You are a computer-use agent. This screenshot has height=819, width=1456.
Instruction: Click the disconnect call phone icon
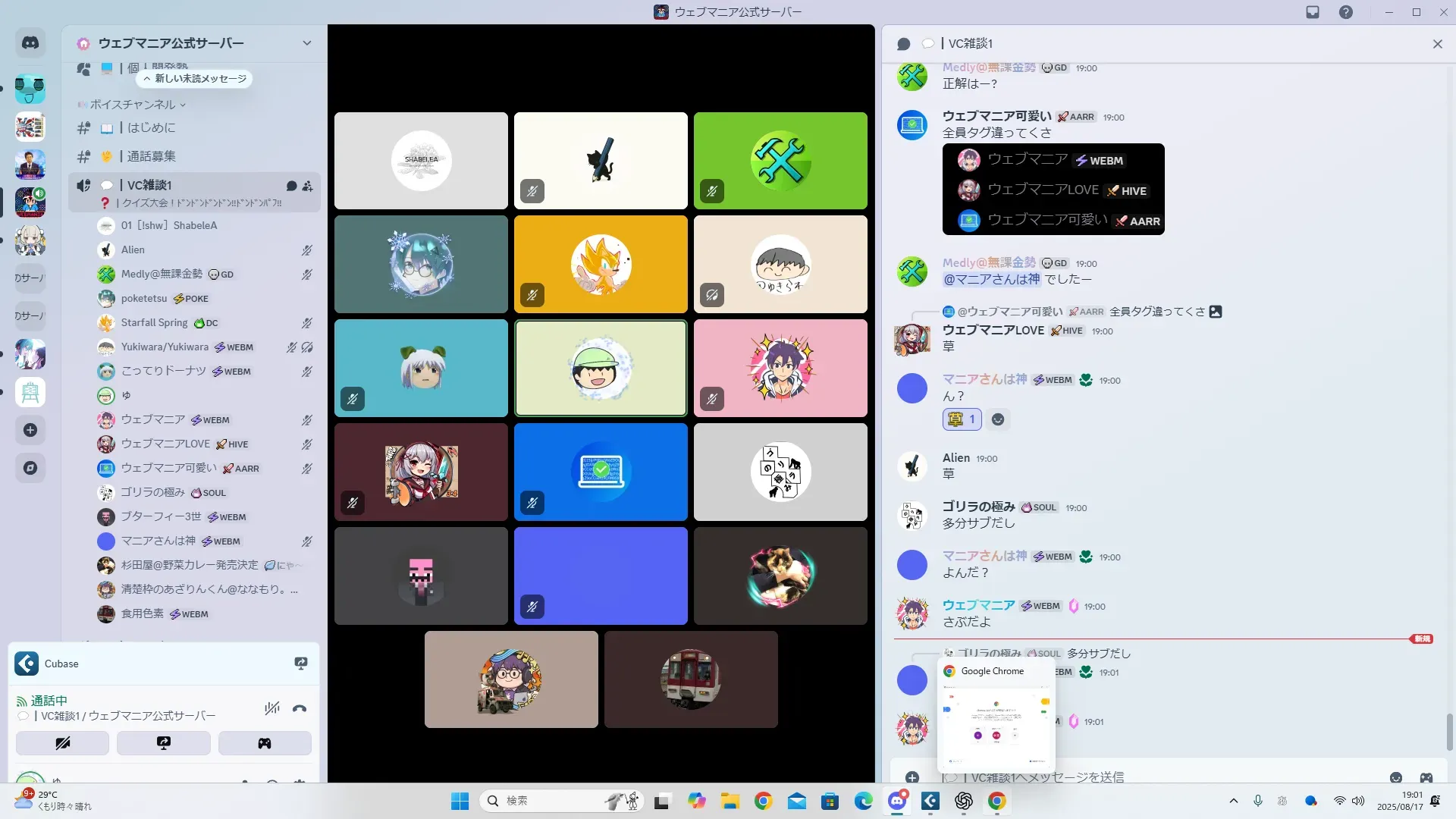300,709
